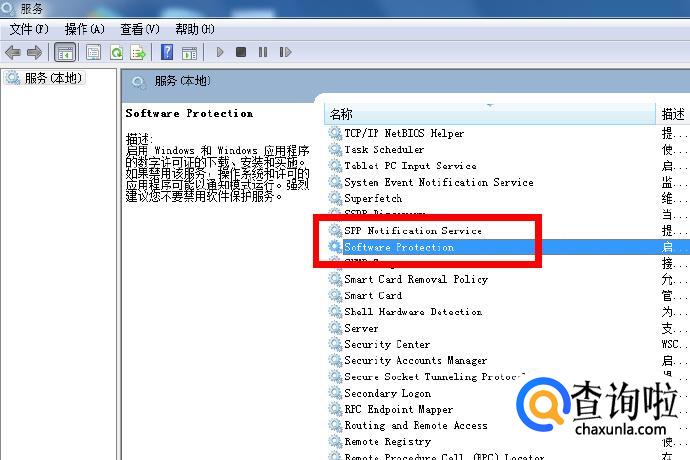
Task: Open the 操作(A) menu
Action: (x=84, y=29)
